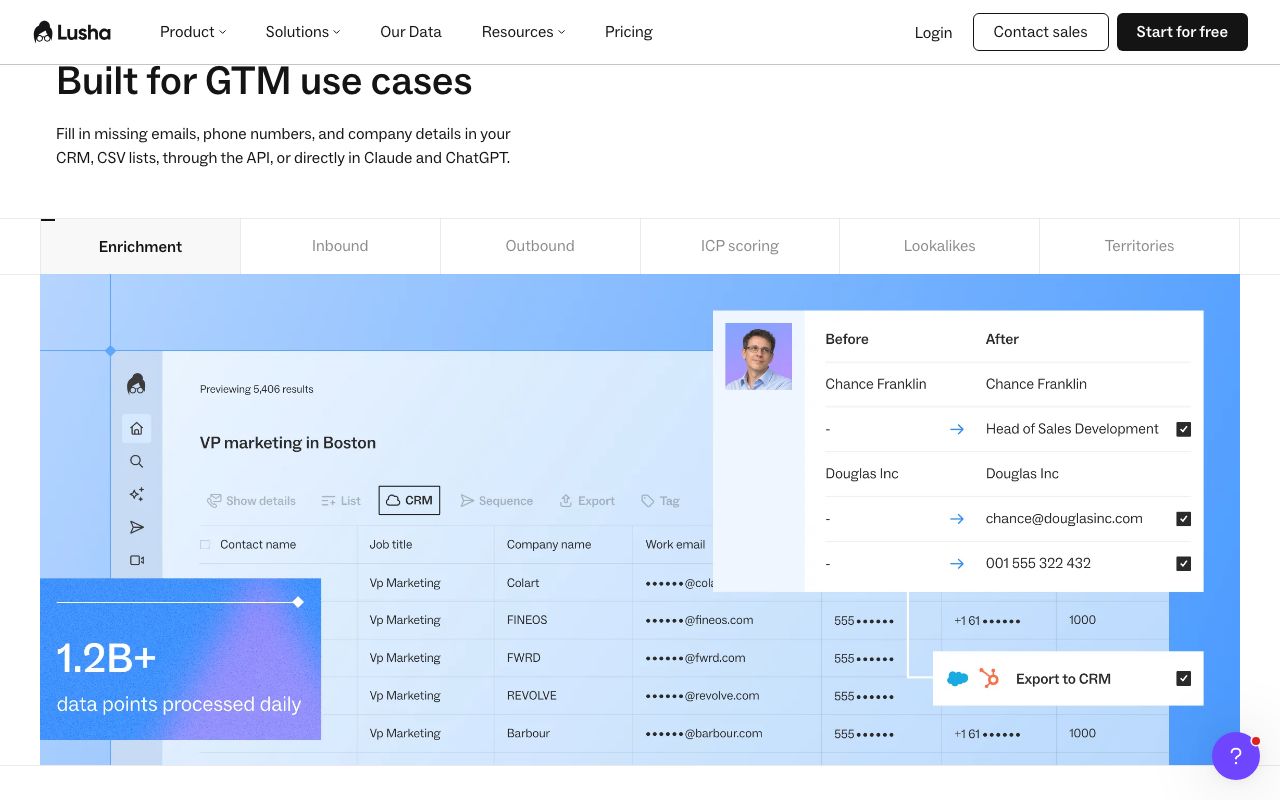Viewport: 1280px width, 800px height.
Task: Click the video camera icon in the sidebar
Action: pyautogui.click(x=137, y=560)
